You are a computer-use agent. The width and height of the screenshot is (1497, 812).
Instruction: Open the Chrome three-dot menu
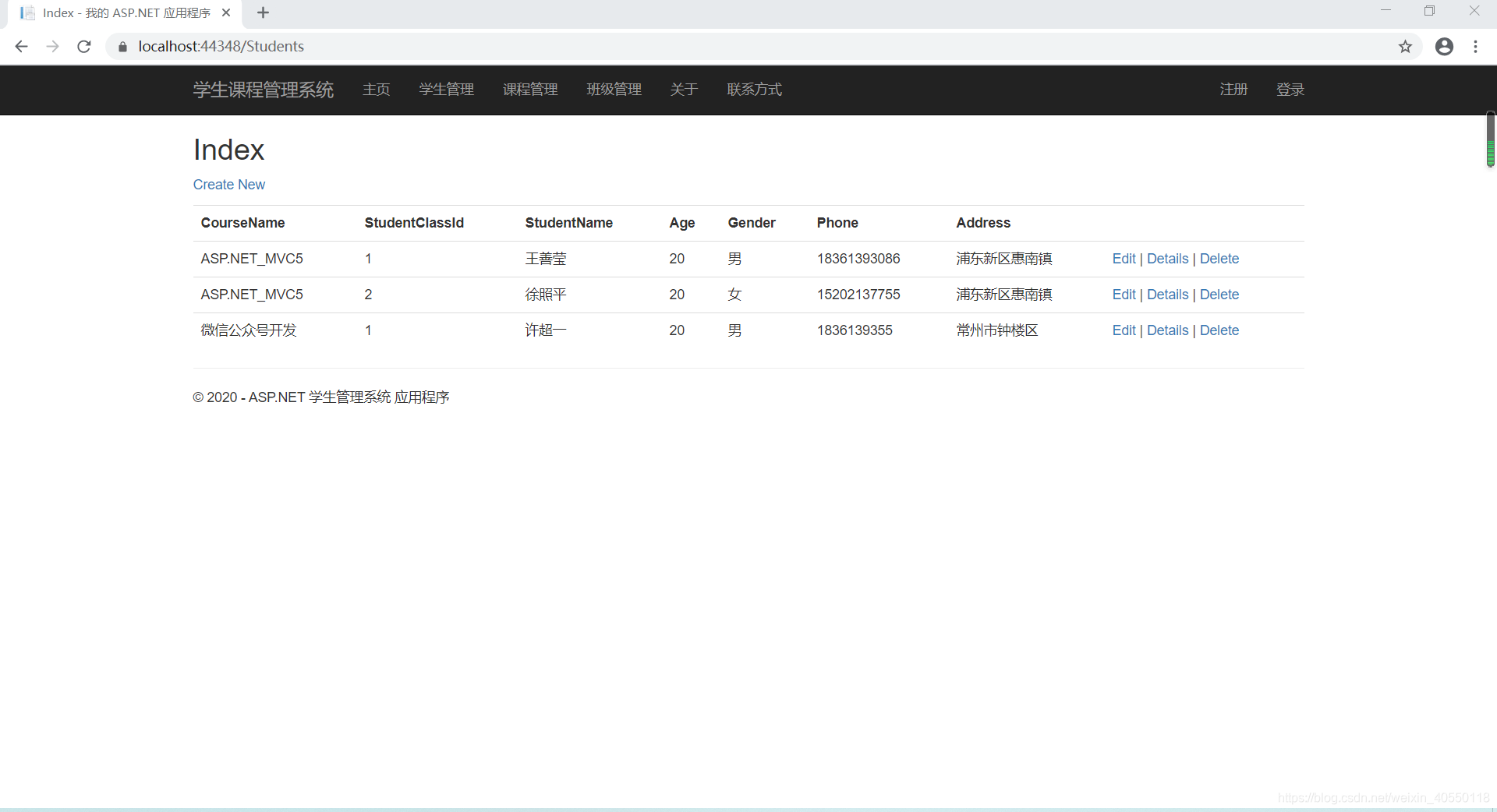pyautogui.click(x=1475, y=47)
